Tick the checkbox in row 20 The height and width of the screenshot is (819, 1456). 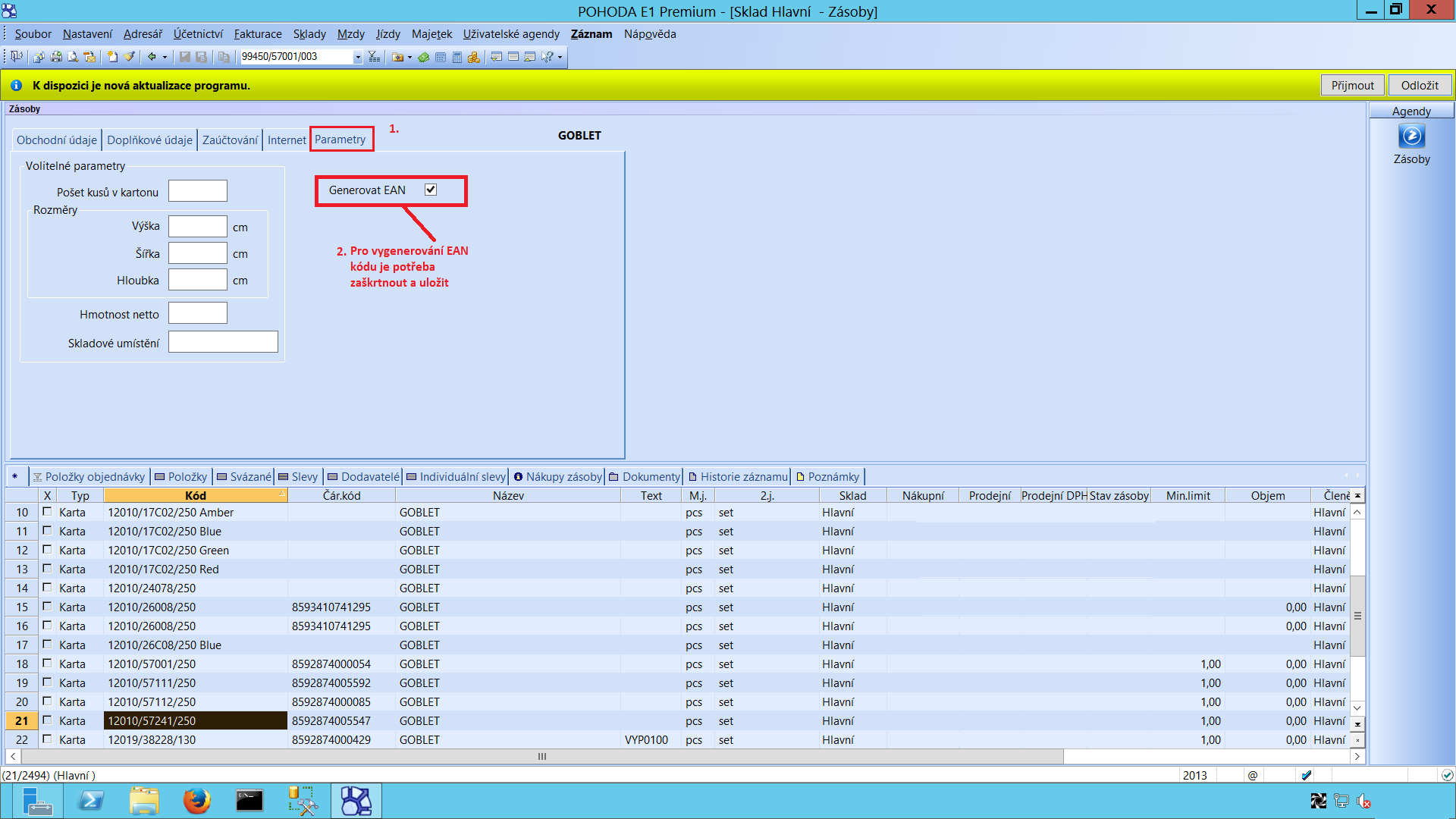(47, 701)
